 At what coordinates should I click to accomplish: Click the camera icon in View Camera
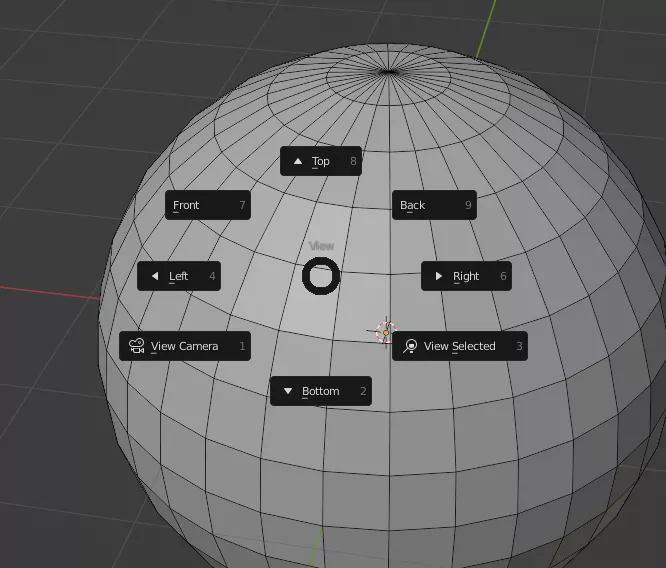(136, 346)
